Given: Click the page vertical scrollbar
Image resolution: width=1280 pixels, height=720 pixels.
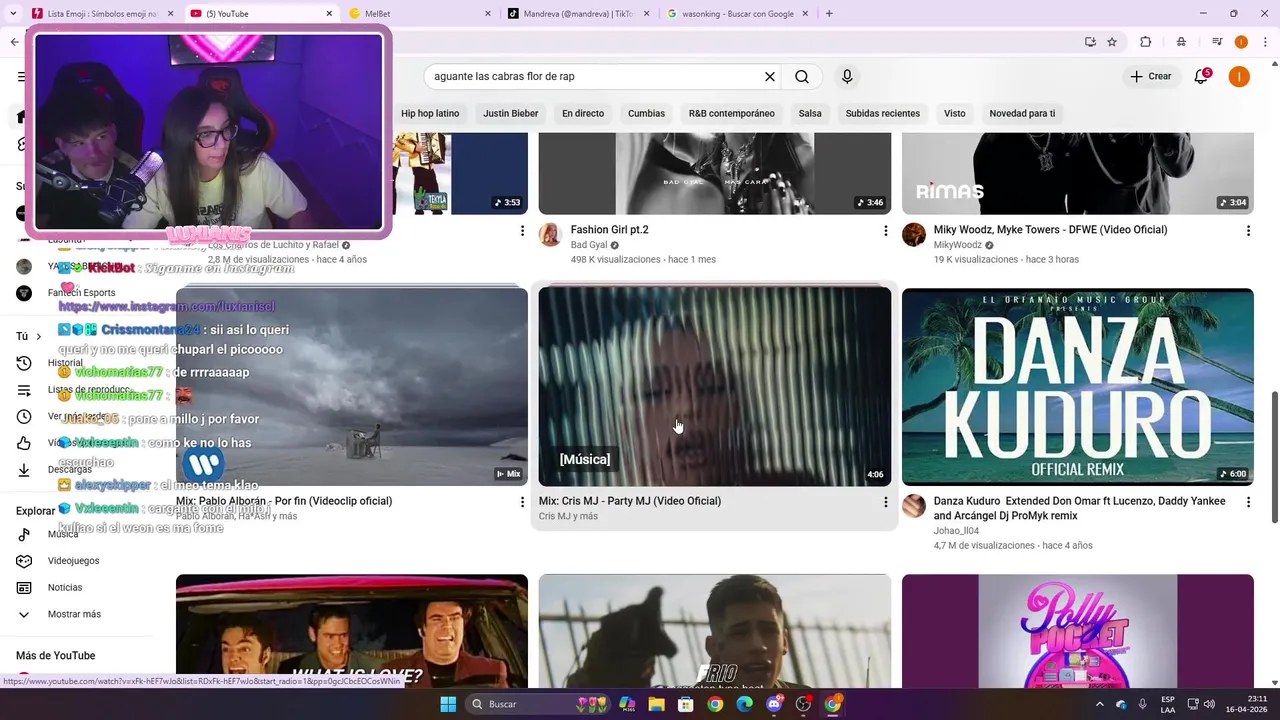Looking at the screenshot, I should (1274, 456).
